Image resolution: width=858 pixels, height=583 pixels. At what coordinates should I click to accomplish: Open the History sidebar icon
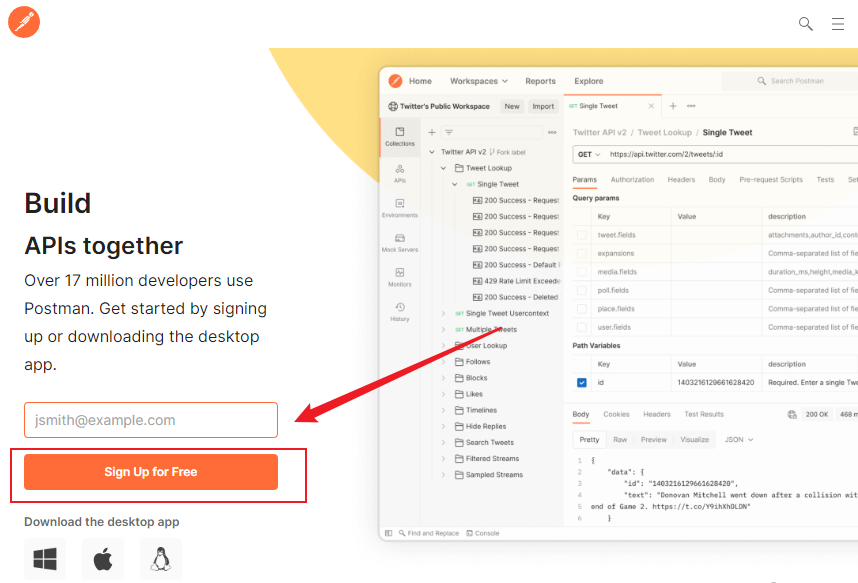[400, 312]
